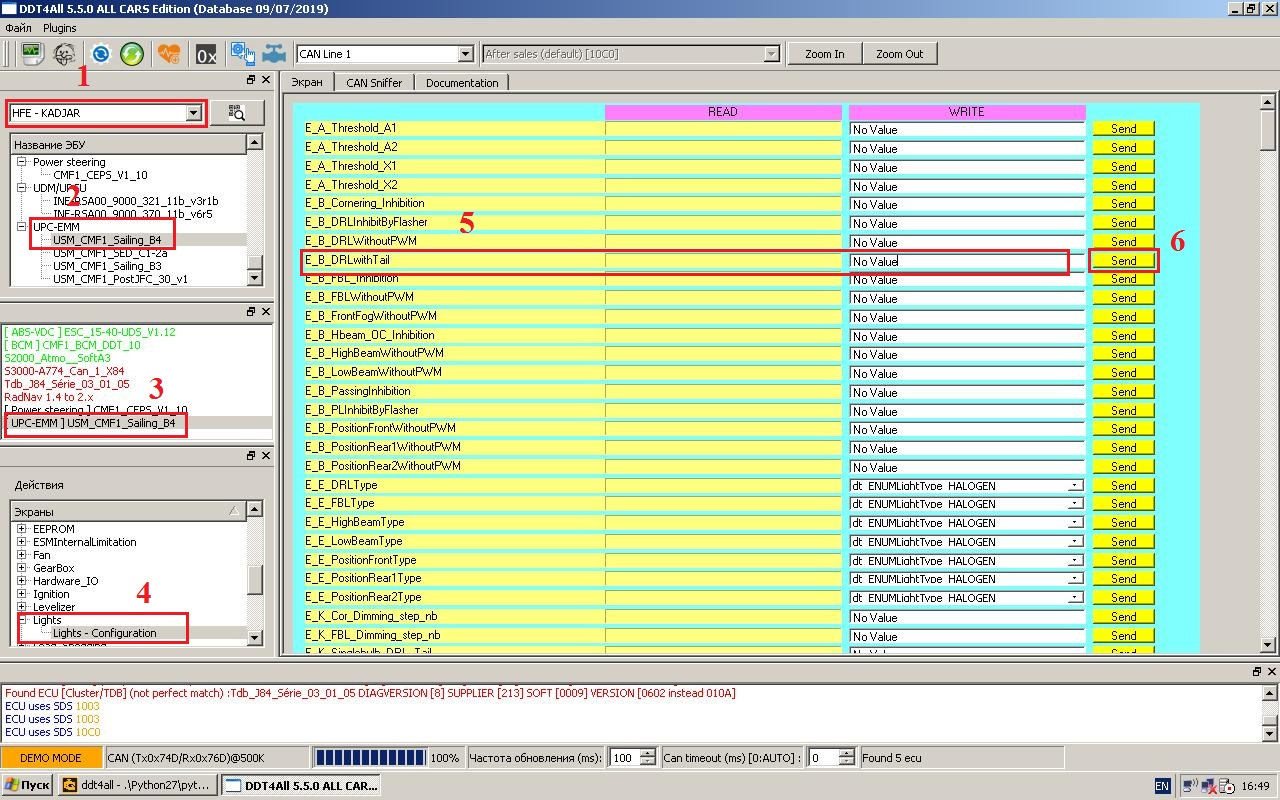This screenshot has height=800, width=1280.
Task: Increase the refresh rate spinner value
Action: pos(648,753)
